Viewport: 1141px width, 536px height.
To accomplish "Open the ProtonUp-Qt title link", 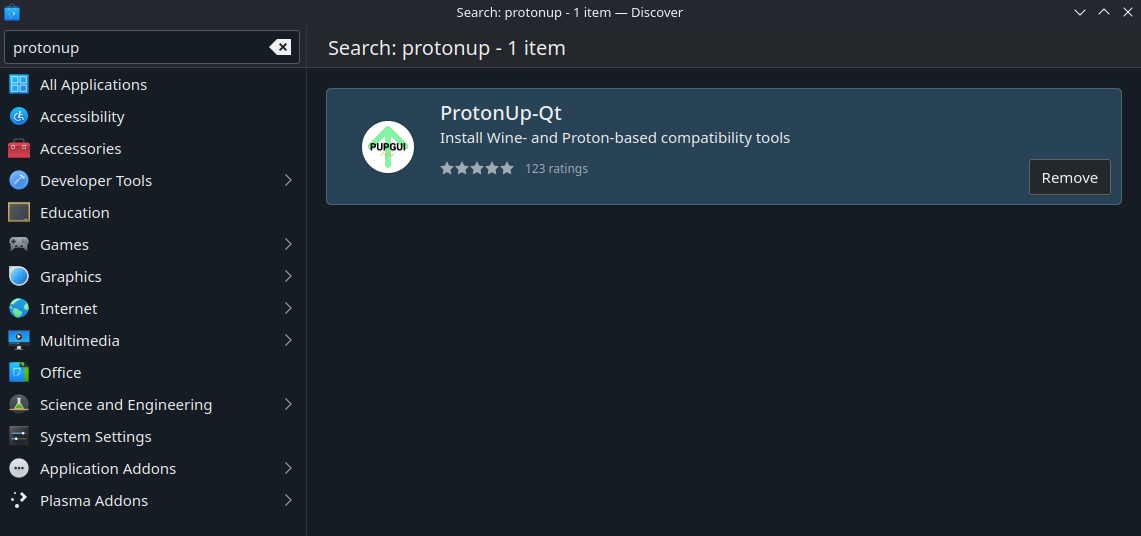I will pos(501,113).
